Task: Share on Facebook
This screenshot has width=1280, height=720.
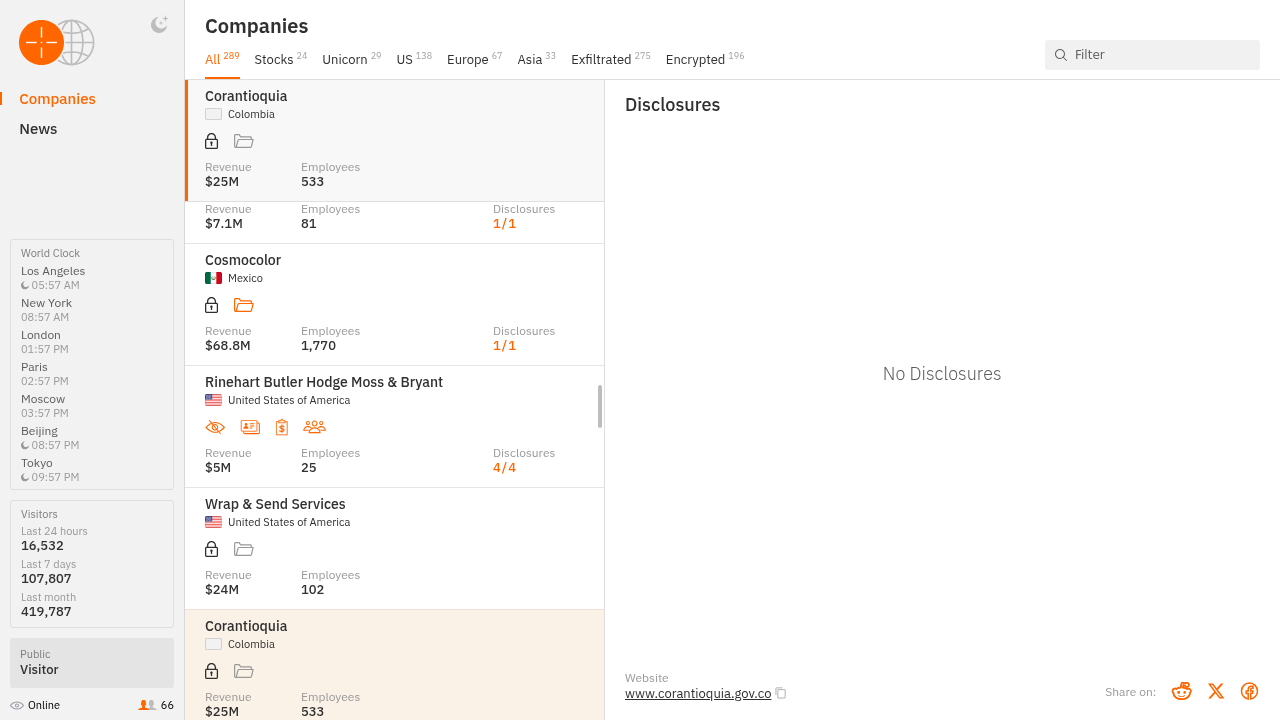Action: click(1249, 691)
